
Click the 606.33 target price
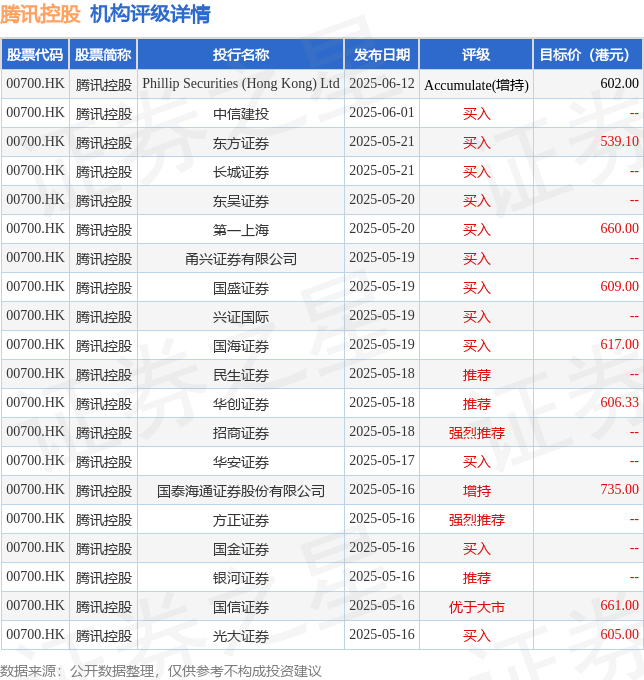tap(619, 402)
